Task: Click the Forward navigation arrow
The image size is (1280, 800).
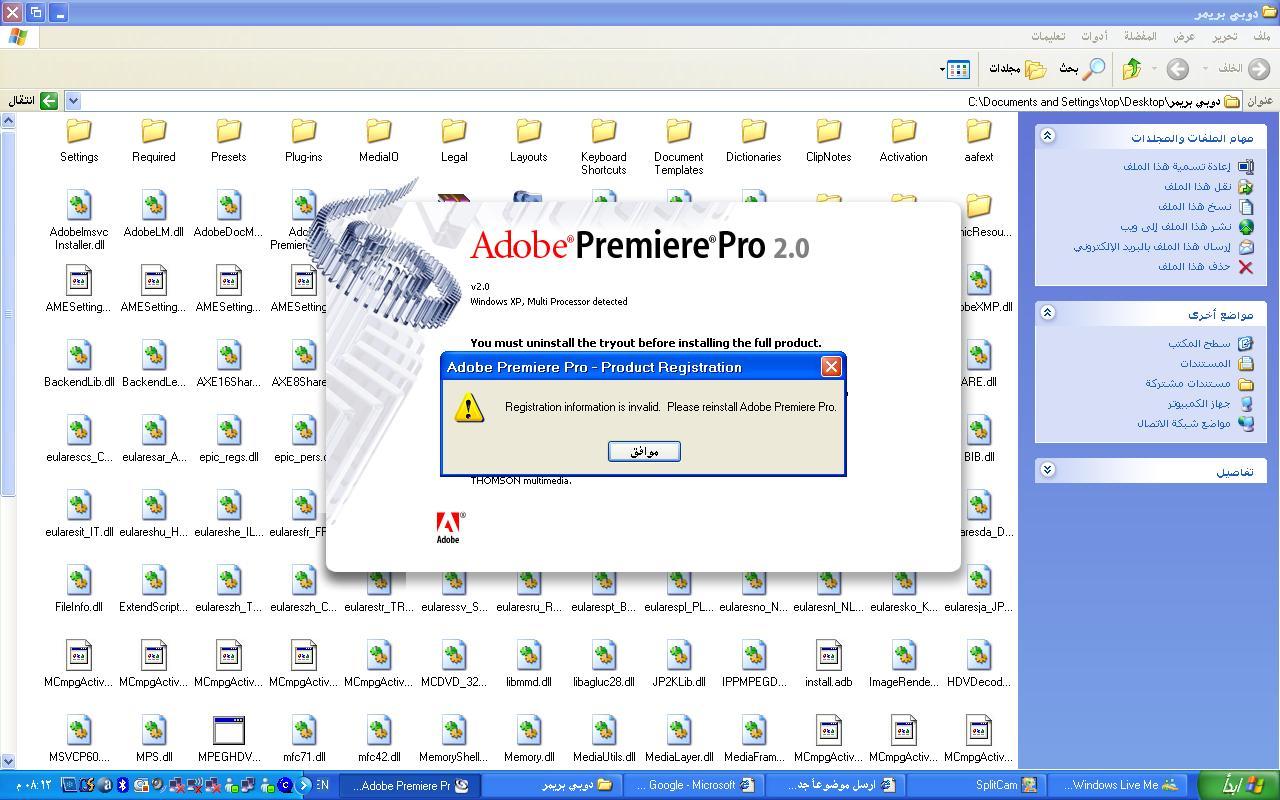Action: click(x=1178, y=68)
